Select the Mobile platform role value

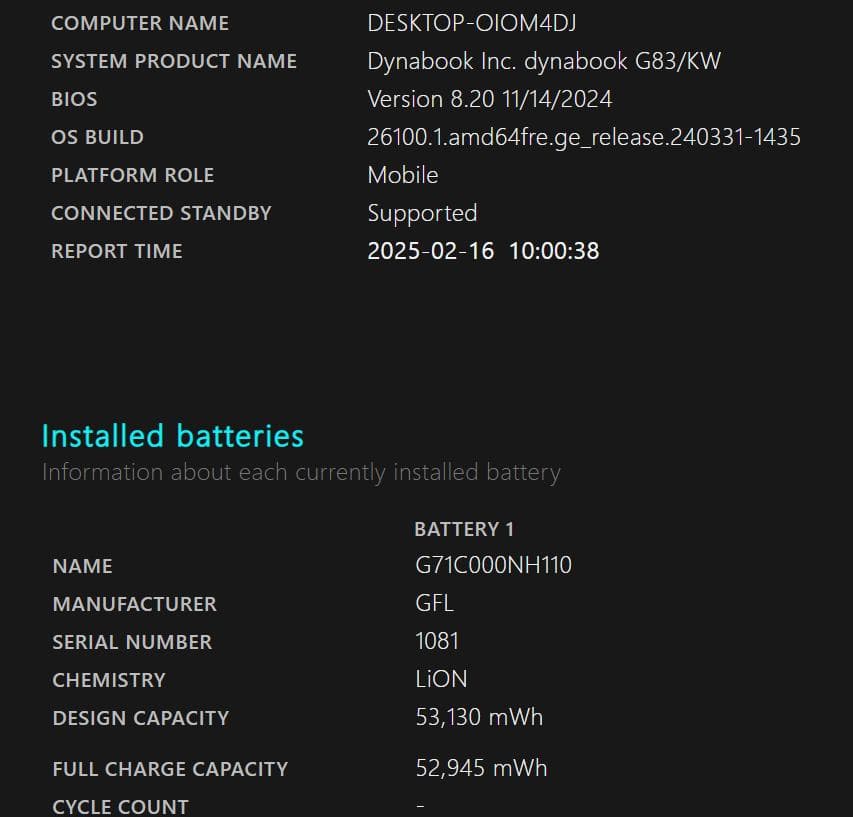(403, 175)
